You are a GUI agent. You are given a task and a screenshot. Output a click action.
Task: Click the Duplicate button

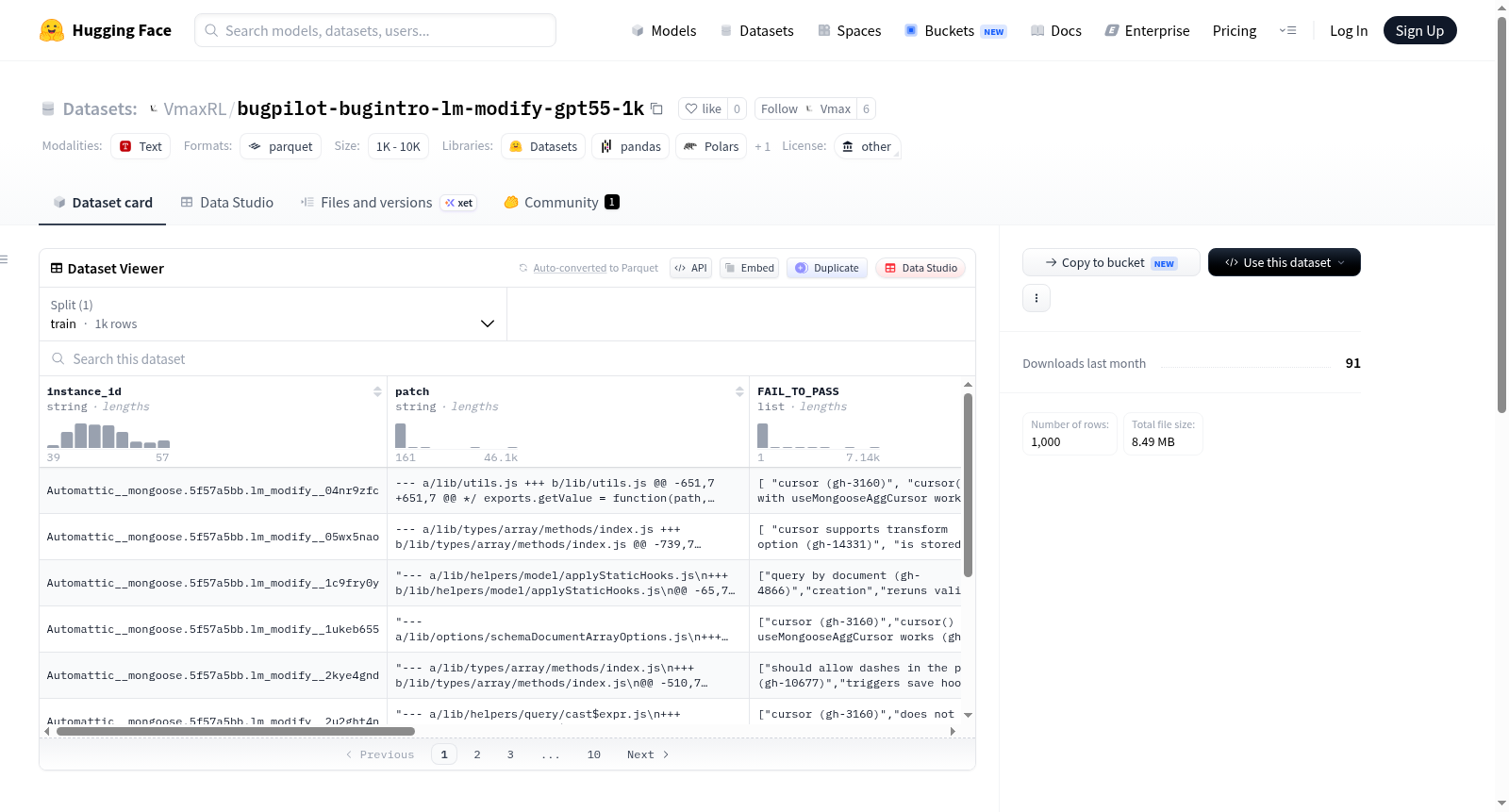pos(827,268)
